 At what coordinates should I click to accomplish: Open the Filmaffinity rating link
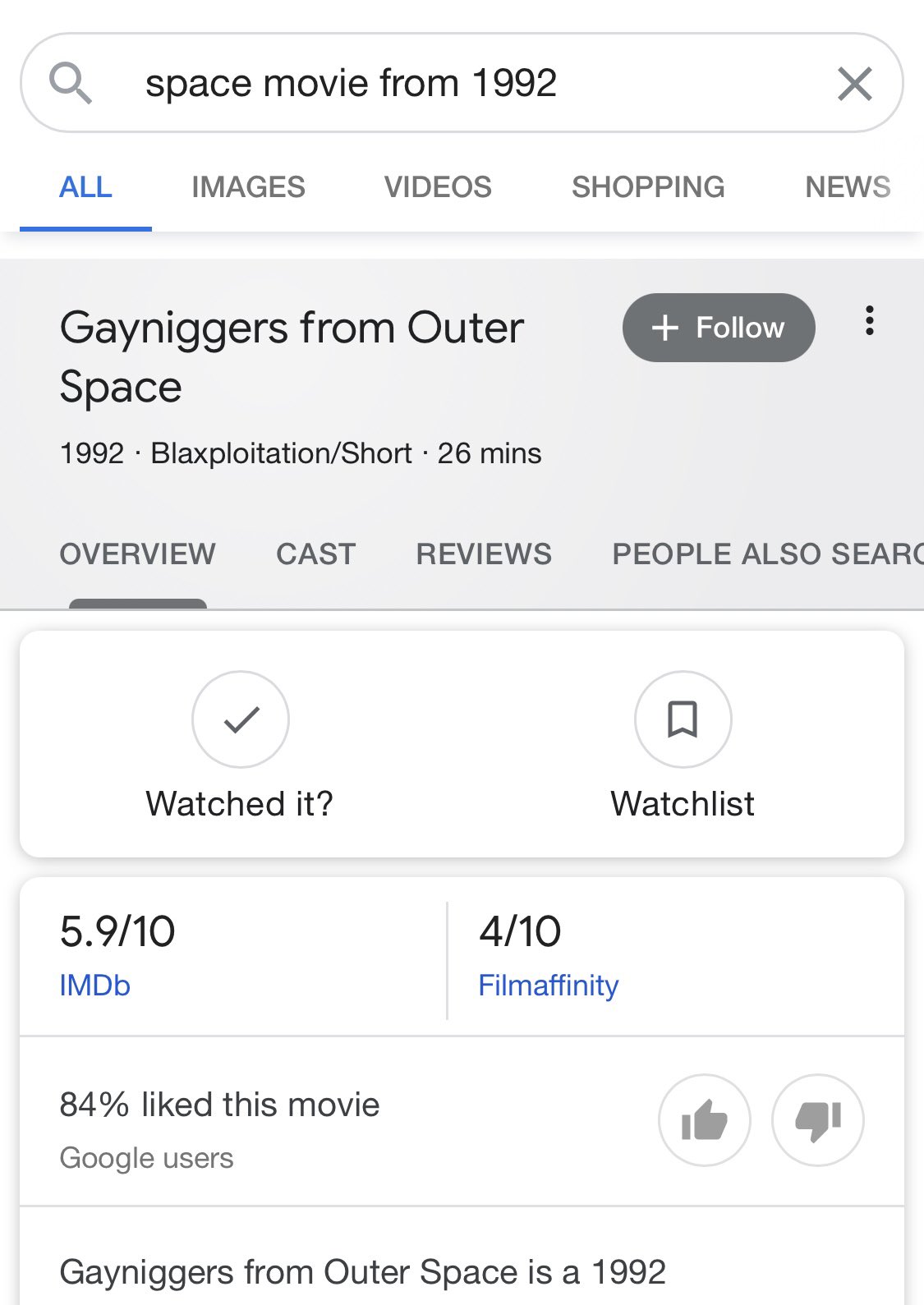click(548, 986)
